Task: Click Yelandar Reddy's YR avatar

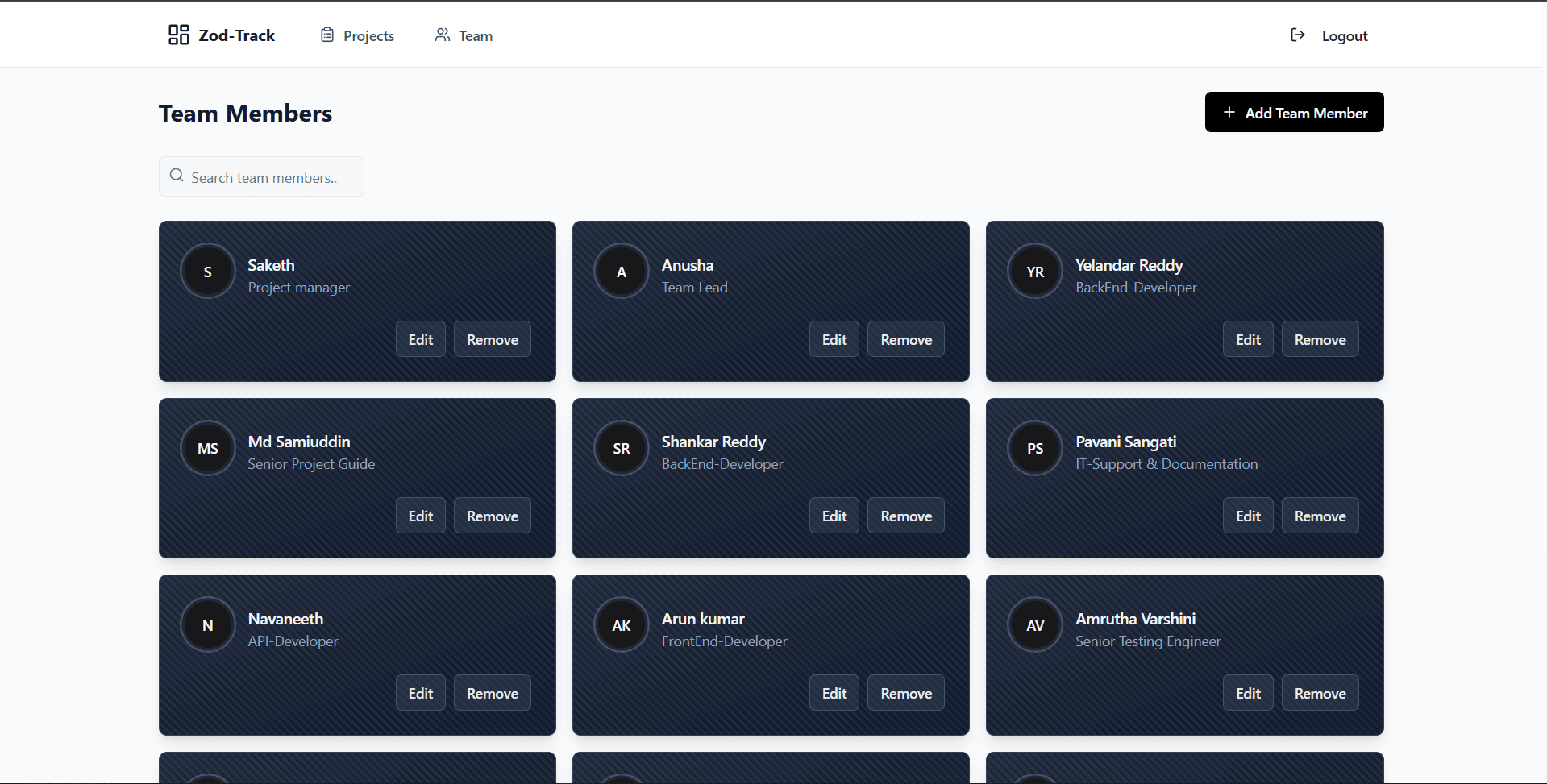Action: click(x=1035, y=272)
